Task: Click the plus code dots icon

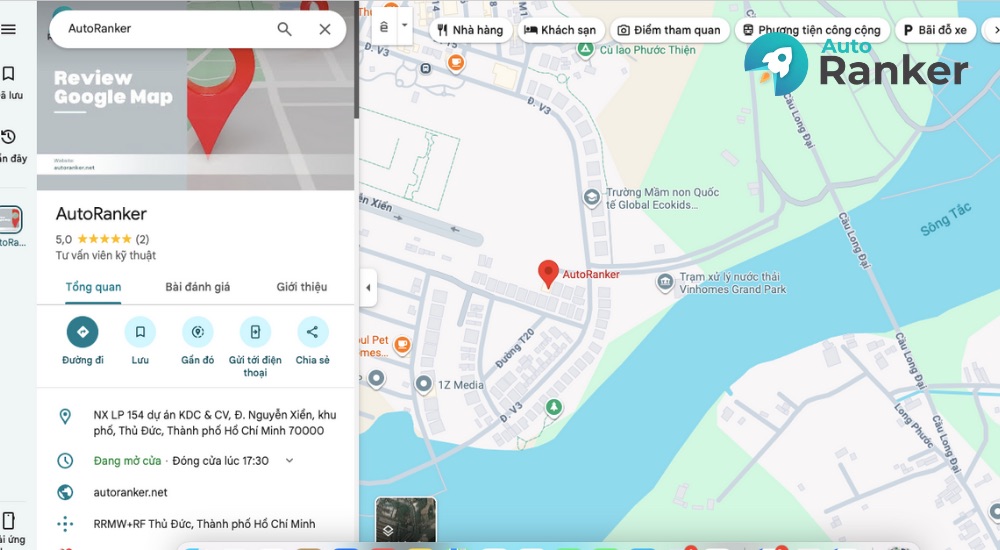Action: click(65, 524)
